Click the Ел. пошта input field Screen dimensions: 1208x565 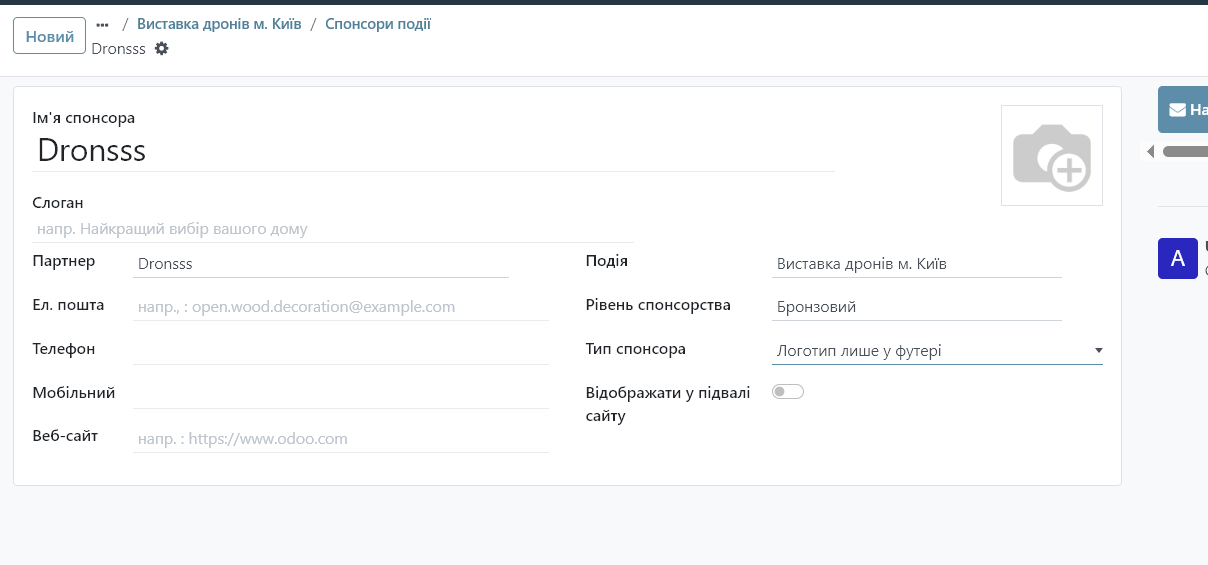[x=340, y=307]
